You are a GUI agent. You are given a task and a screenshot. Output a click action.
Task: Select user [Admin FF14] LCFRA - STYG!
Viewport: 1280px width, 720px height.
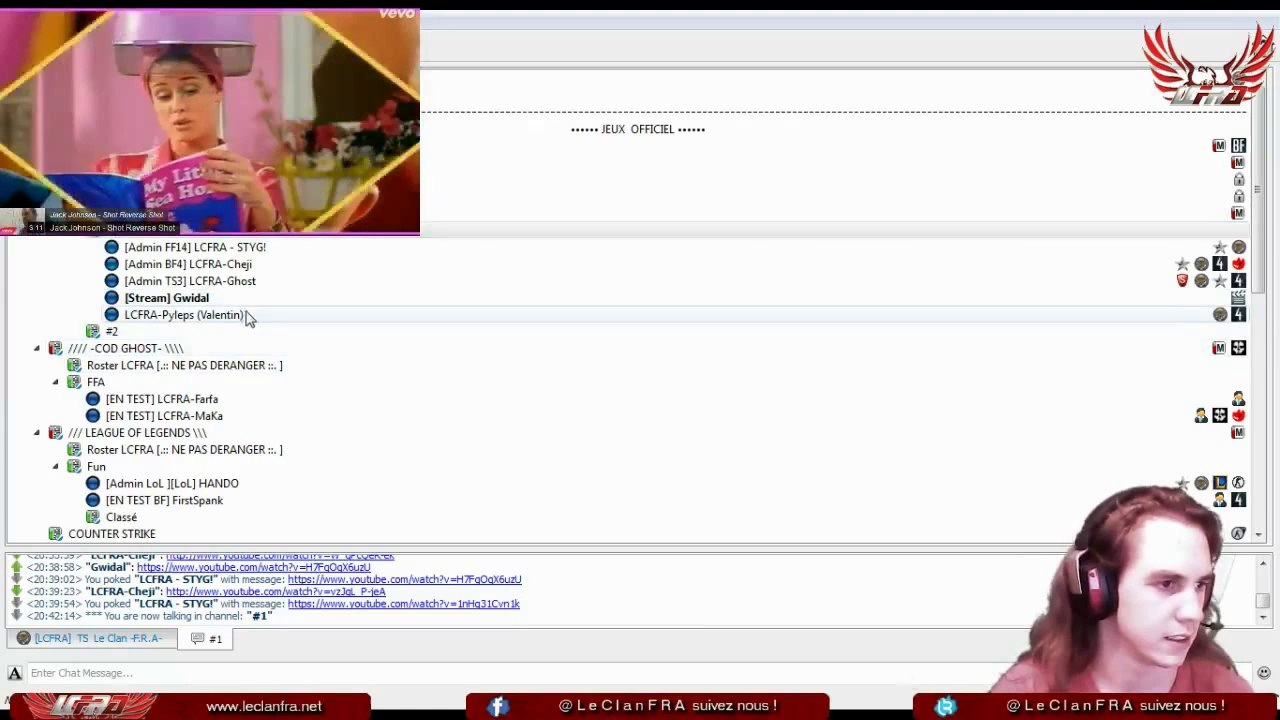[195, 247]
